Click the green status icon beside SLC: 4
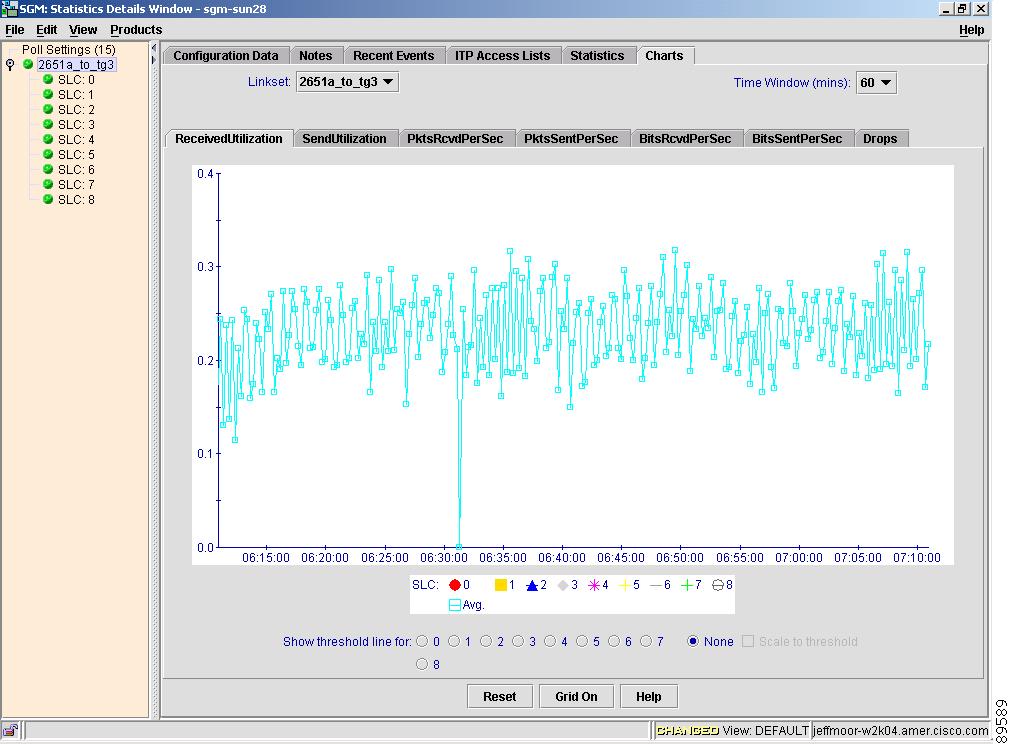 click(48, 140)
